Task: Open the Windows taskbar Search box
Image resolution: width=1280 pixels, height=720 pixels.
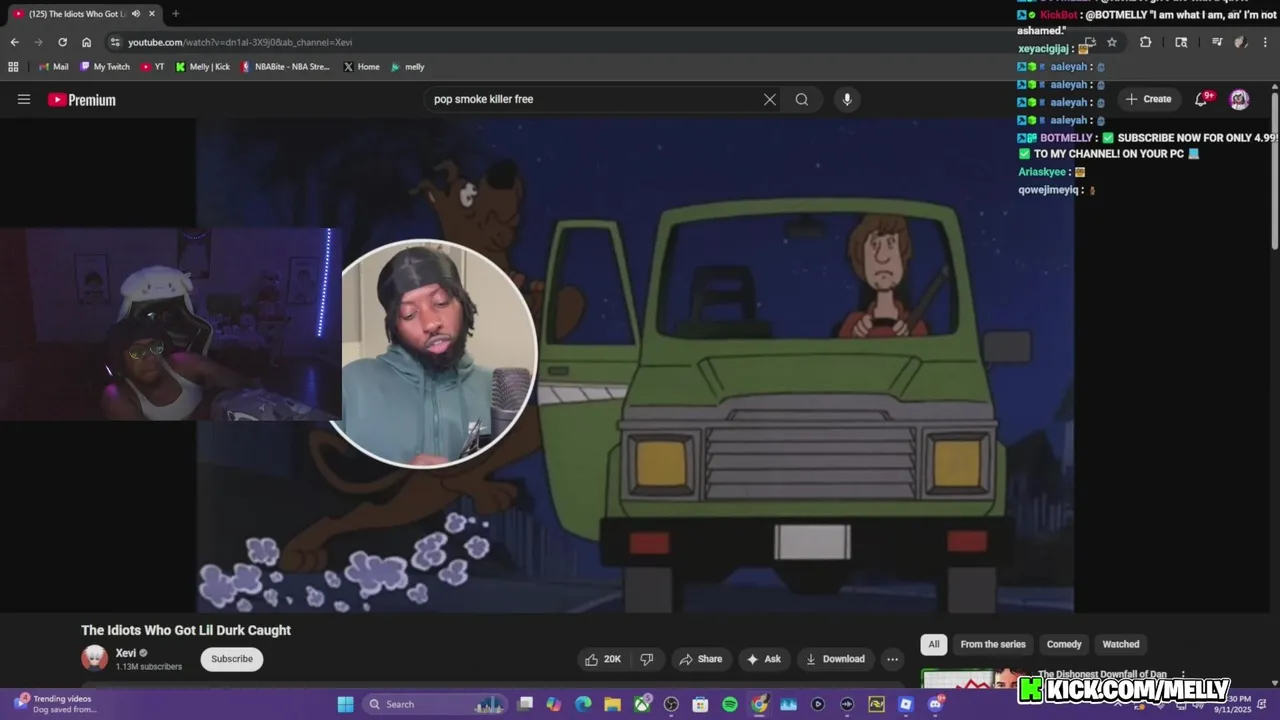Action: click(435, 704)
